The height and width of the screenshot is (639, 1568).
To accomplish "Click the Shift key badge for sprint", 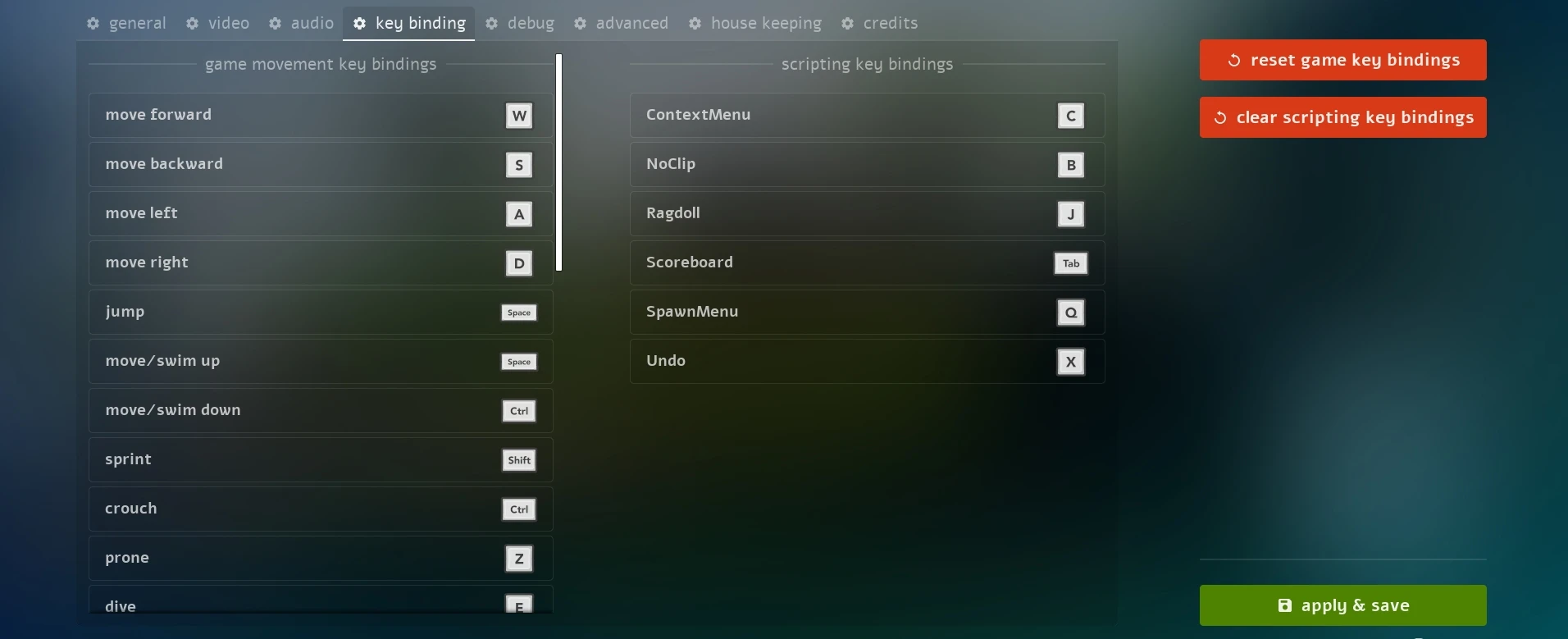I will [x=518, y=460].
